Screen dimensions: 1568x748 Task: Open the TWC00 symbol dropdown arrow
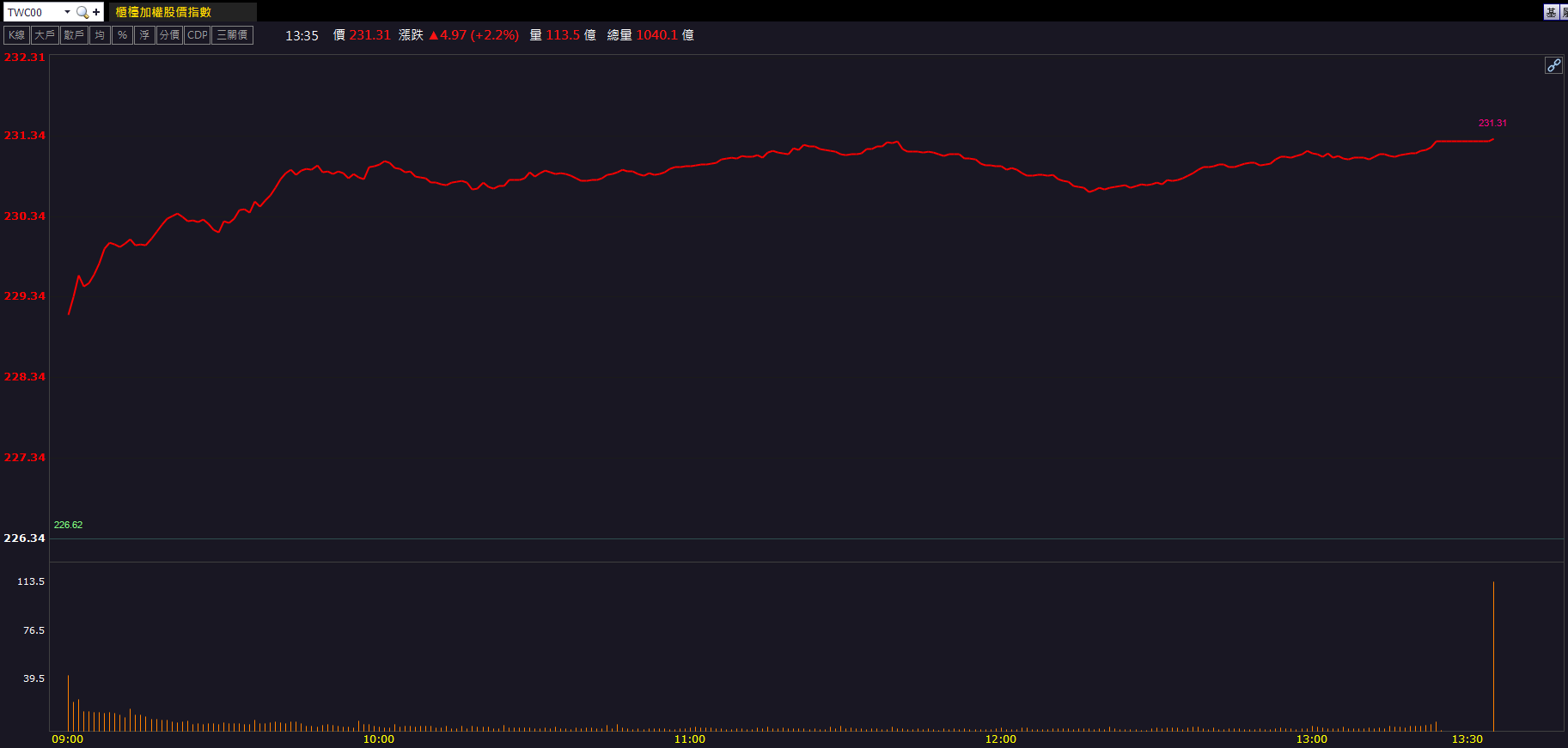67,12
